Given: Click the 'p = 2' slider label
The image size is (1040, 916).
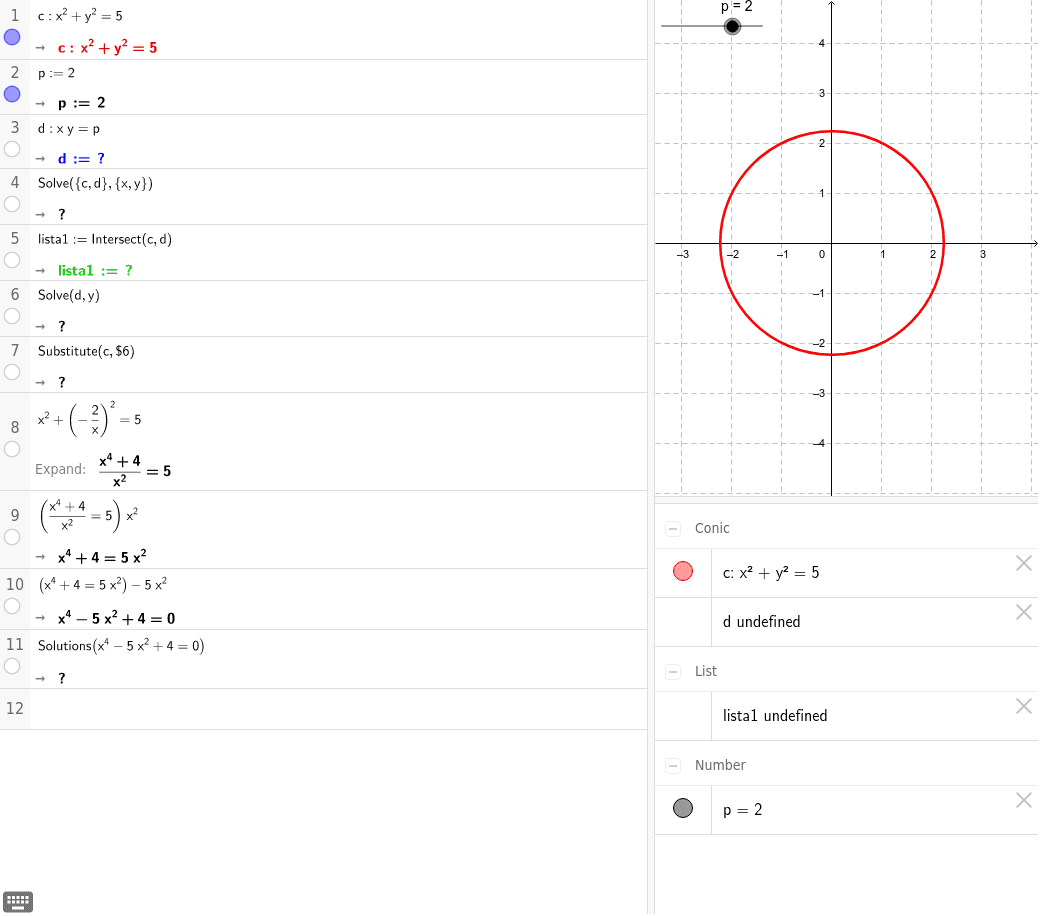Looking at the screenshot, I should (x=736, y=7).
